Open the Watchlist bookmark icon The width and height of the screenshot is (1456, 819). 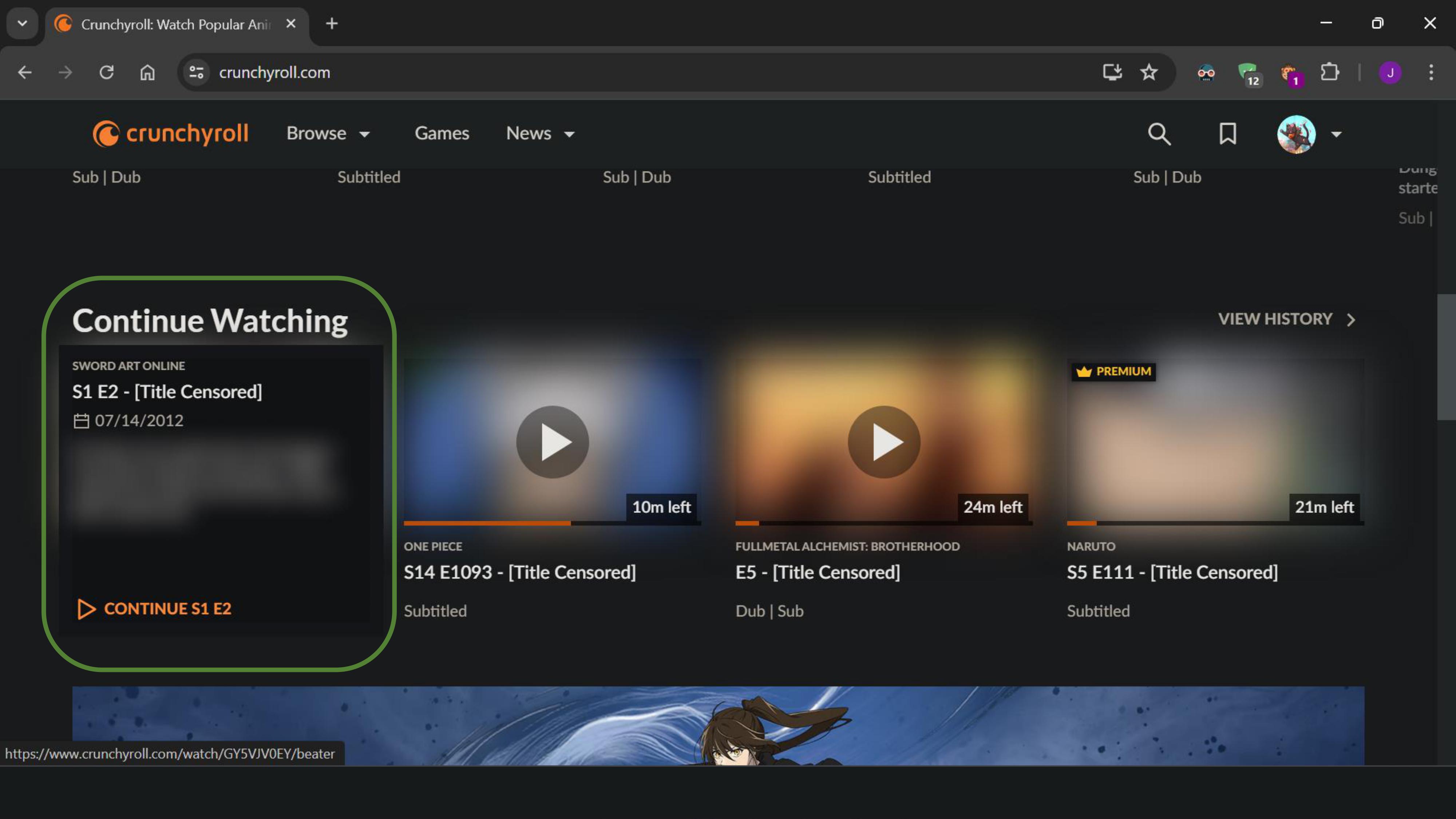(1227, 134)
